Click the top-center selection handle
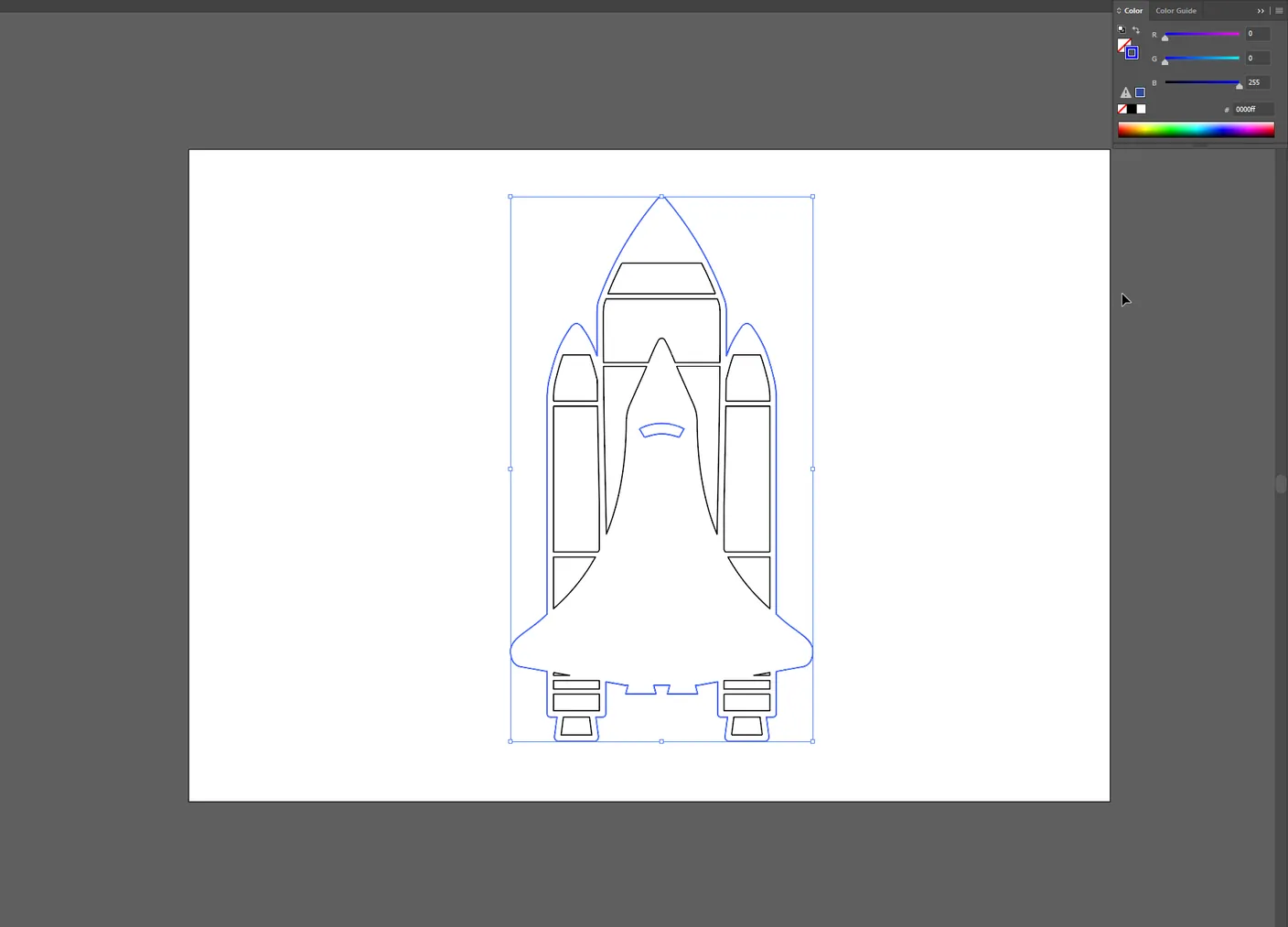This screenshot has height=927, width=1288. 661,196
